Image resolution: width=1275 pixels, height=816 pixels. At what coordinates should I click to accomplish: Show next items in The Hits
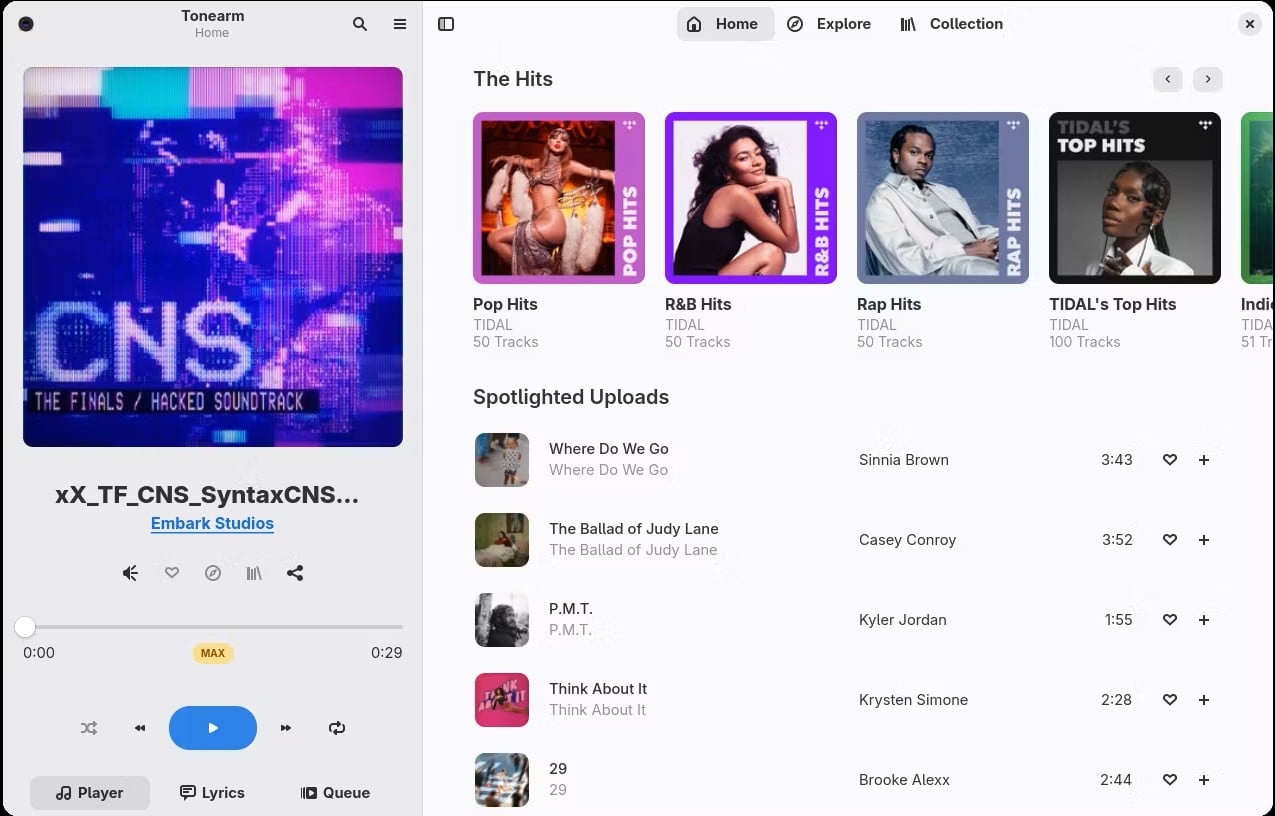pyautogui.click(x=1208, y=79)
